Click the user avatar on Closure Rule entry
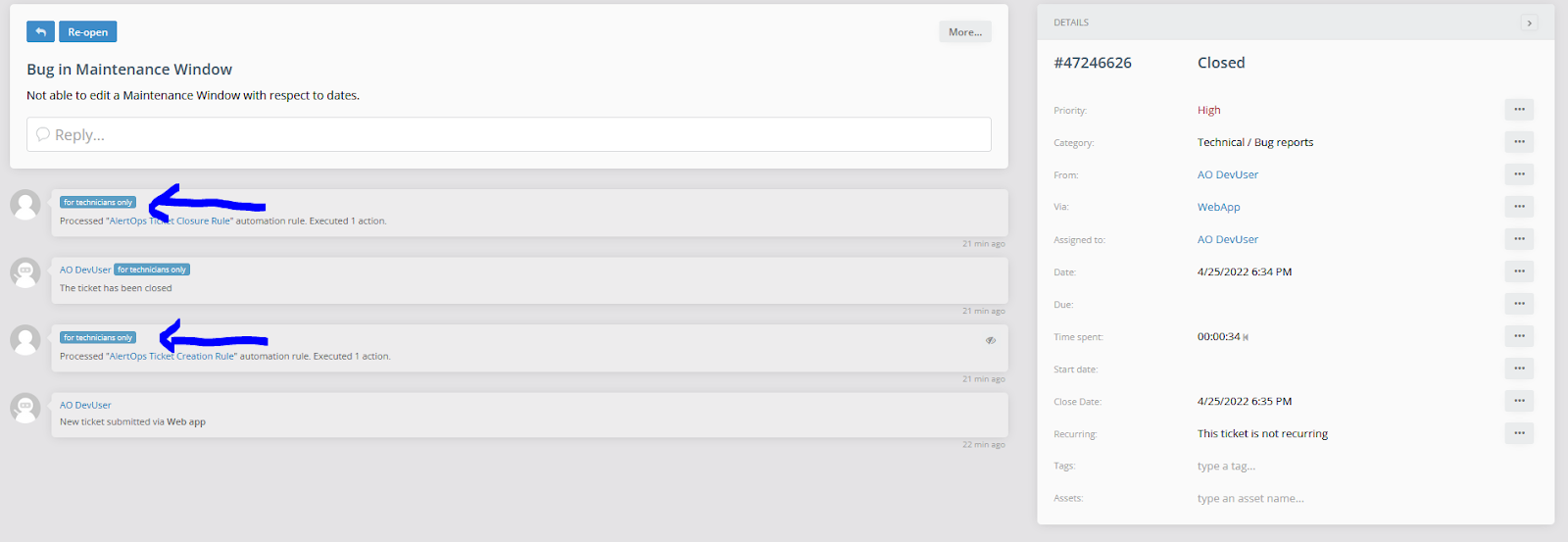 click(25, 204)
